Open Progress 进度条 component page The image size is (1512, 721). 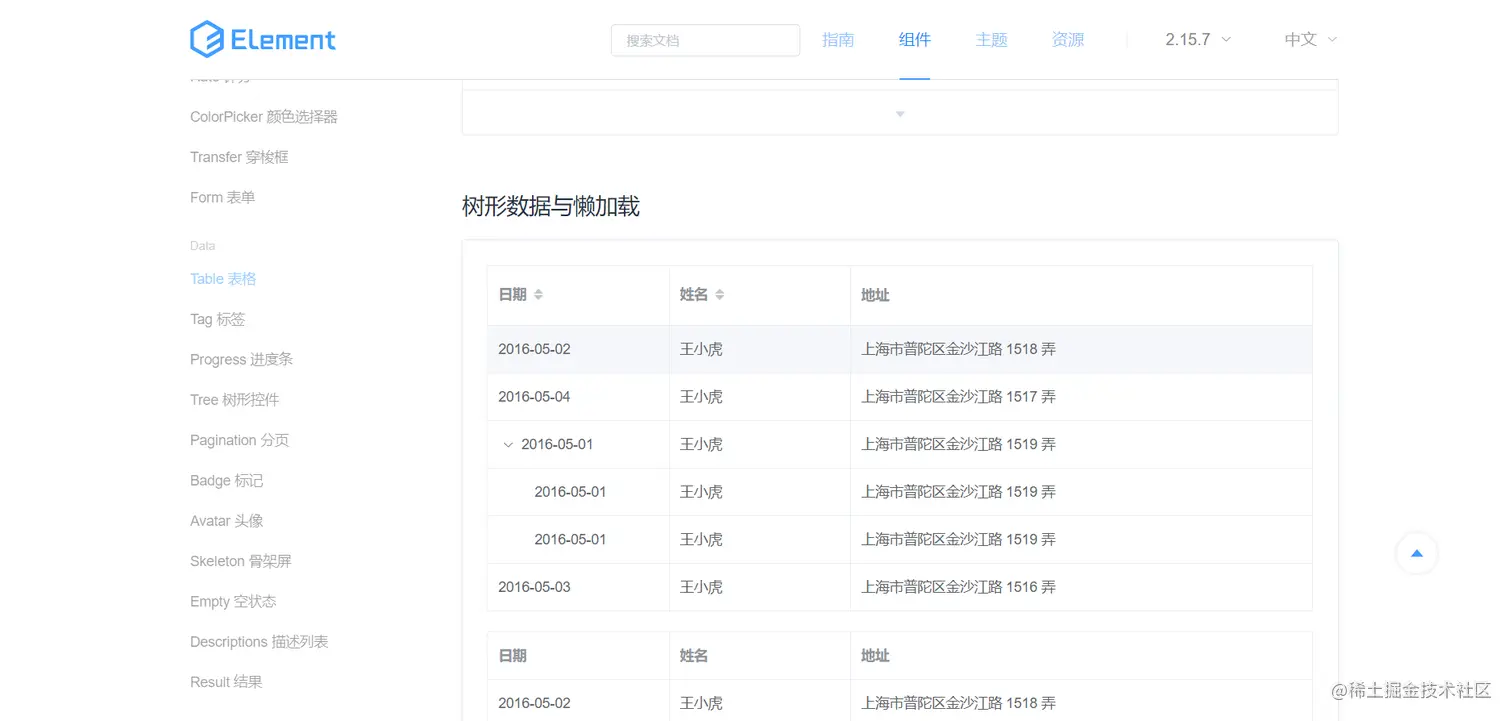[241, 359]
